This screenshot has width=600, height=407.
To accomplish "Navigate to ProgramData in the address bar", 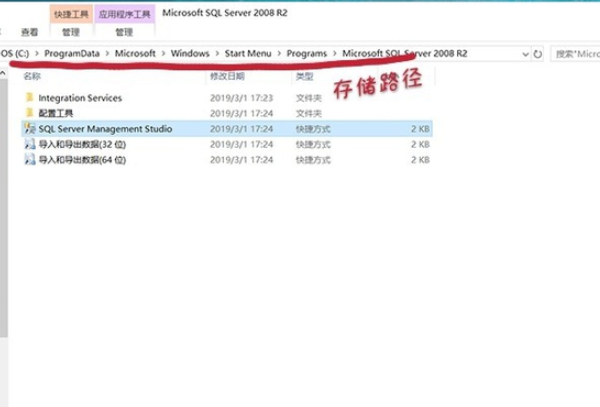I will point(72,54).
